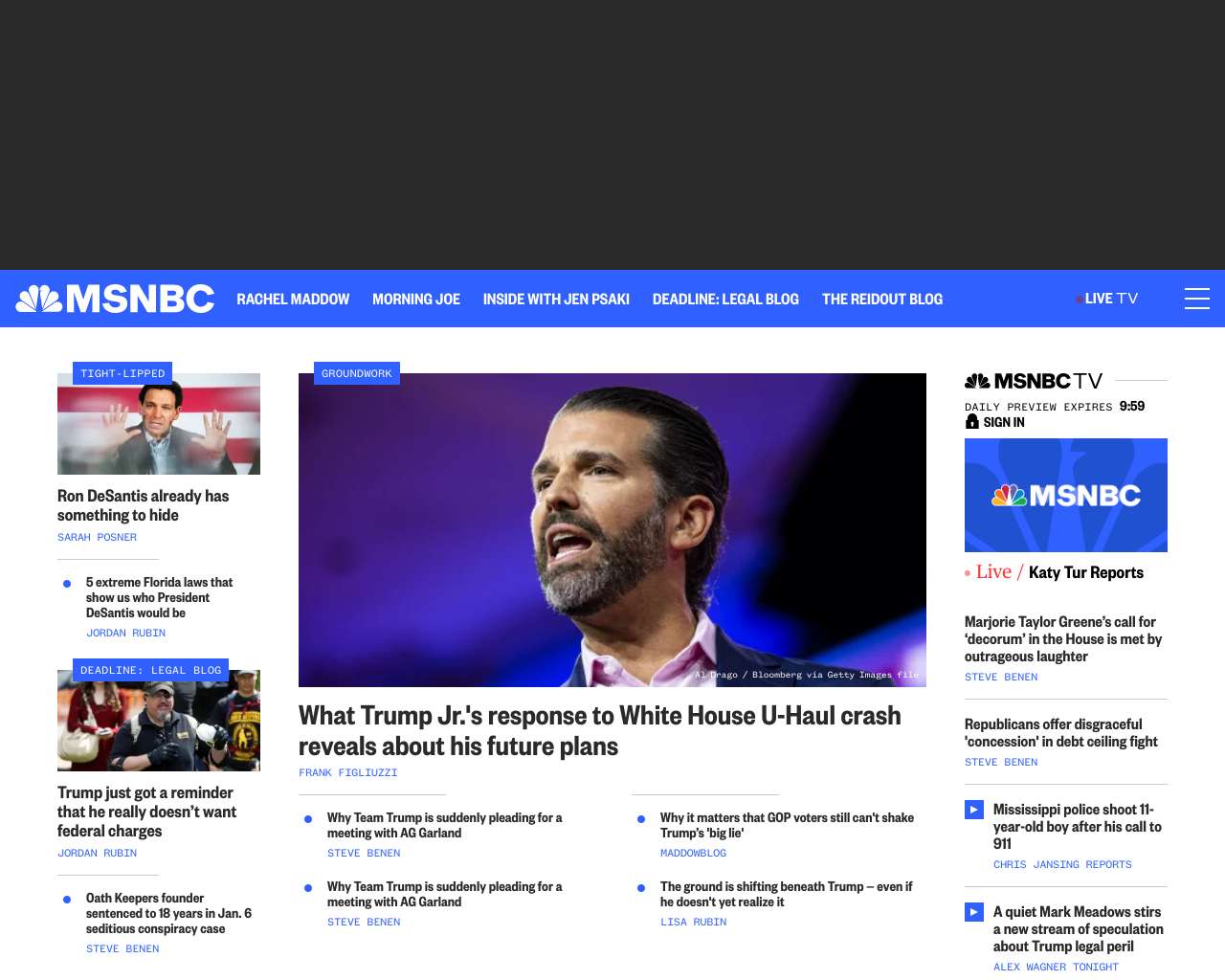Image resolution: width=1225 pixels, height=980 pixels.
Task: Click Steve Benen under Greene decorum story
Action: 1001,677
